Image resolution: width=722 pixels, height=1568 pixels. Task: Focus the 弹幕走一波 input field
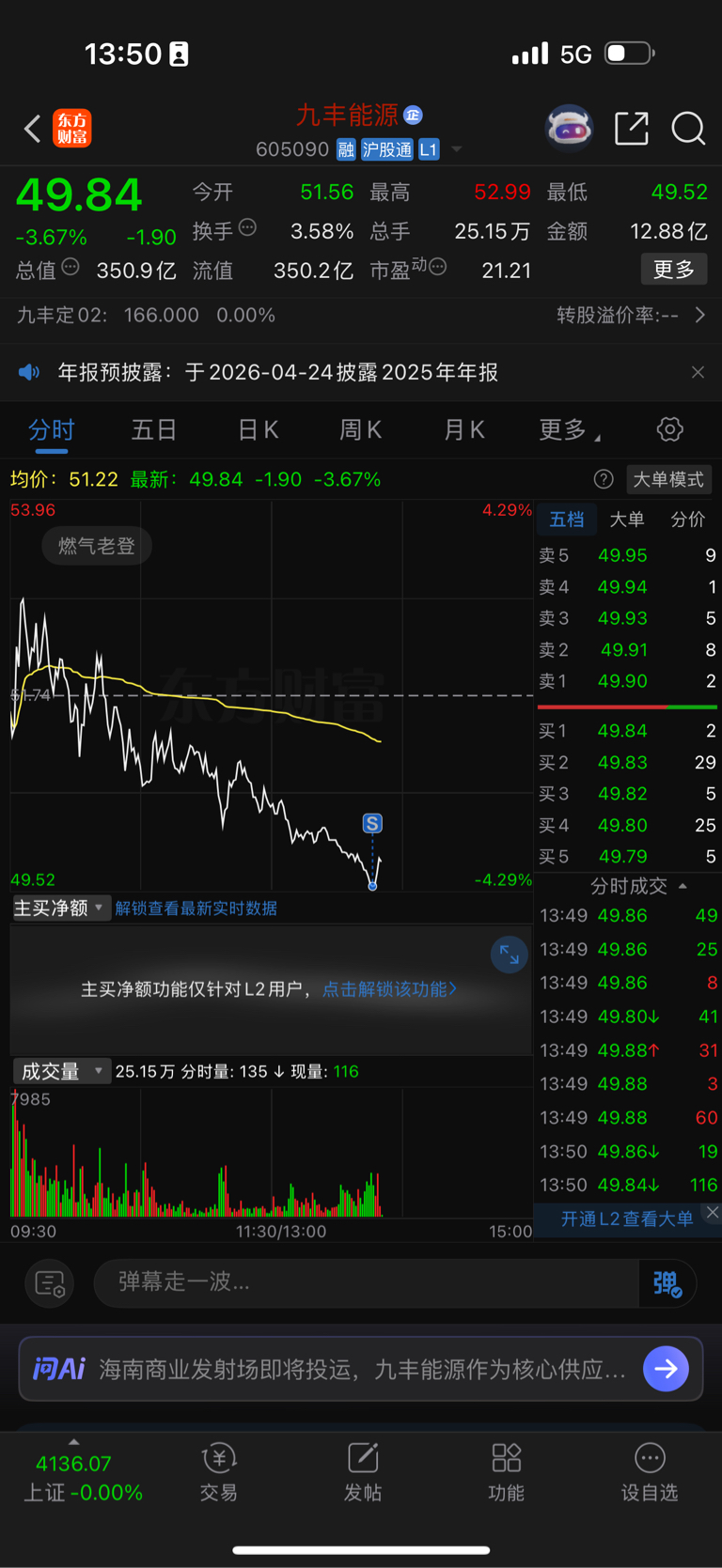point(367,1282)
